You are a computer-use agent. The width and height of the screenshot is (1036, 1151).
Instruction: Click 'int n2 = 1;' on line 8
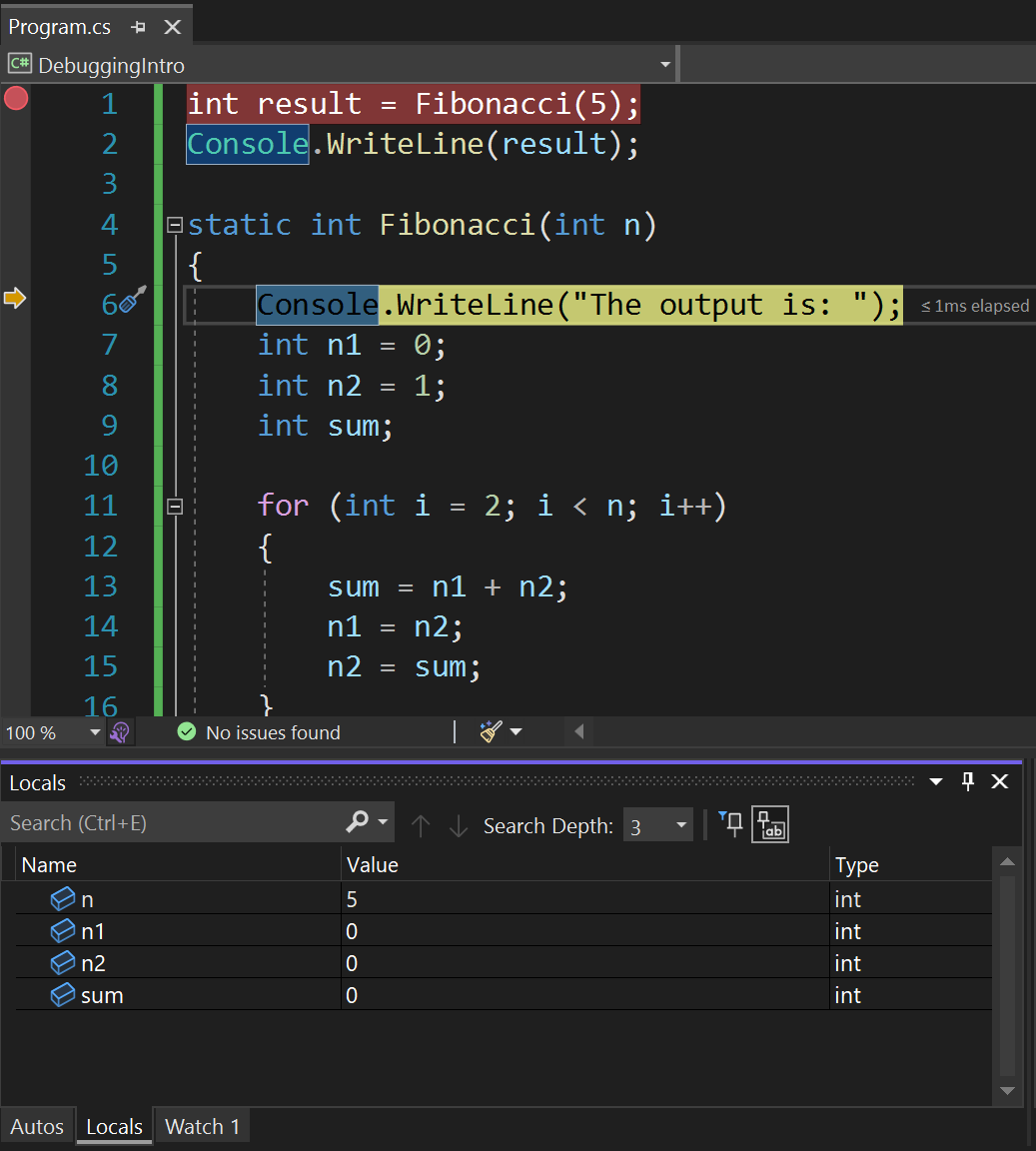coord(351,386)
